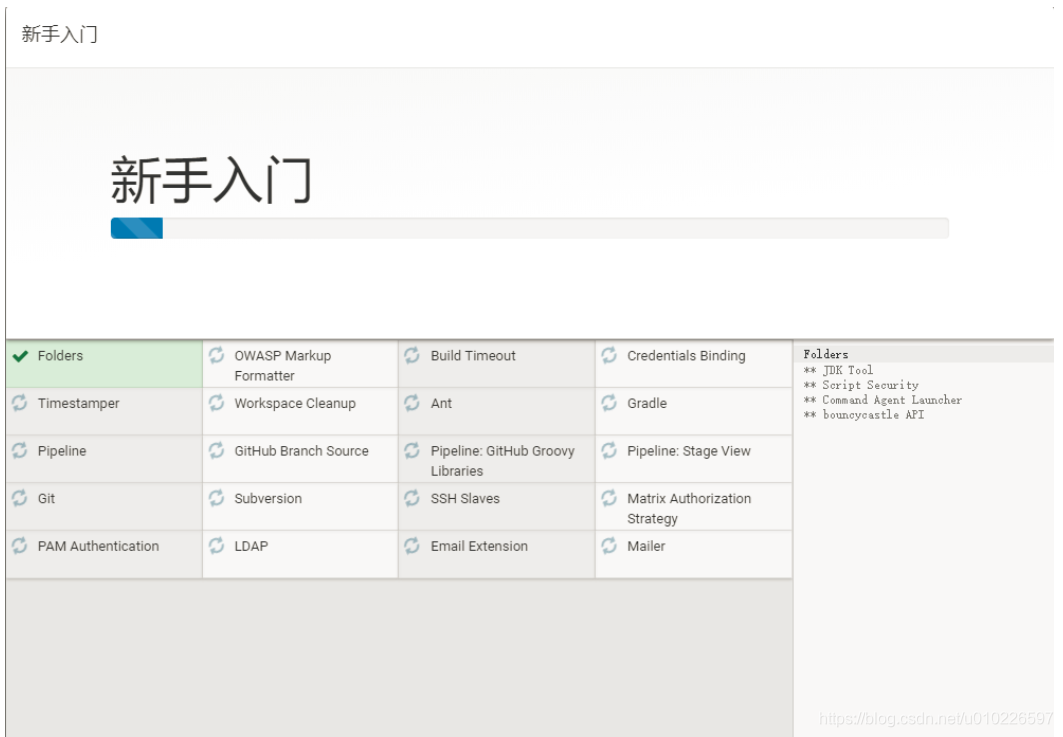
Task: Select the Gradle plugin label
Action: pos(647,403)
